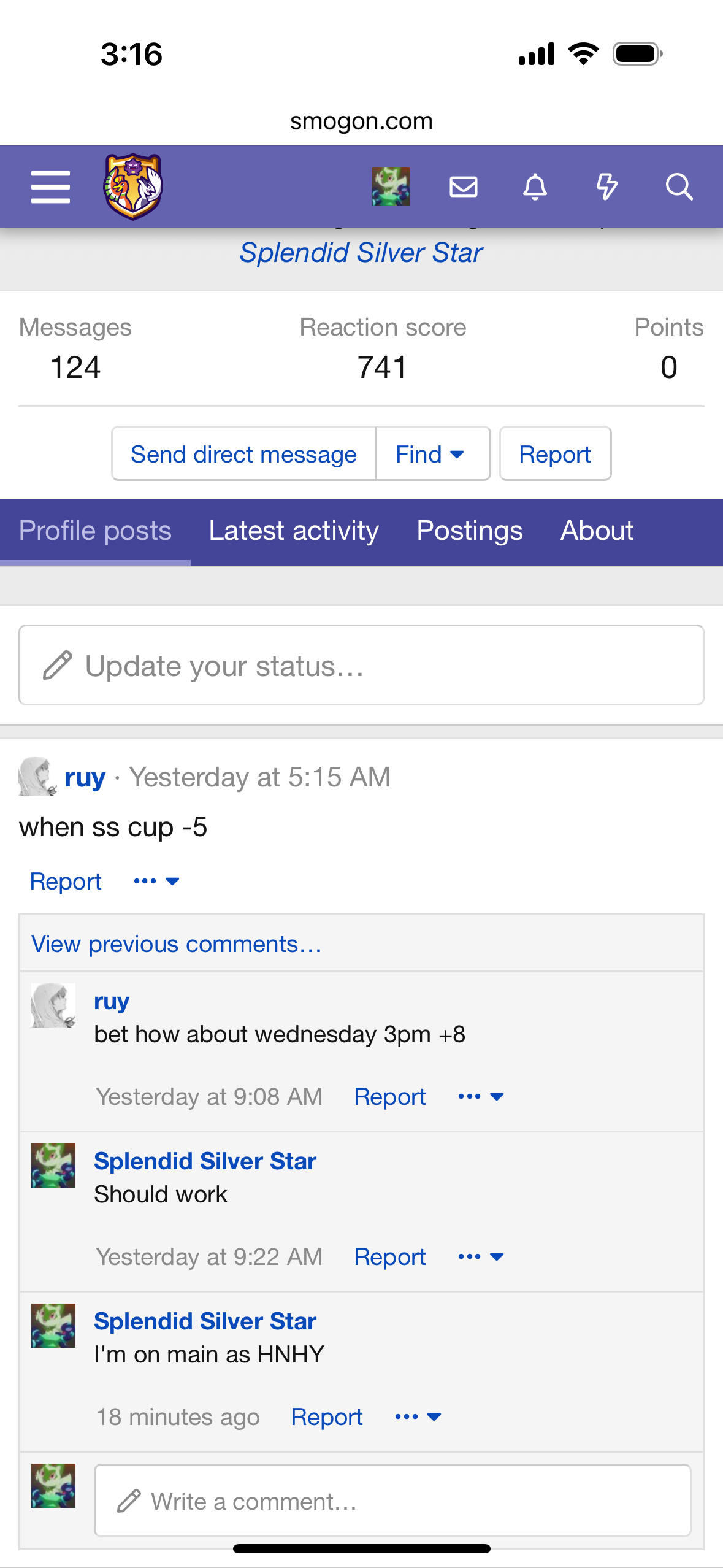Switch to the Latest activity tab
Image resolution: width=723 pixels, height=1568 pixels.
click(x=294, y=531)
